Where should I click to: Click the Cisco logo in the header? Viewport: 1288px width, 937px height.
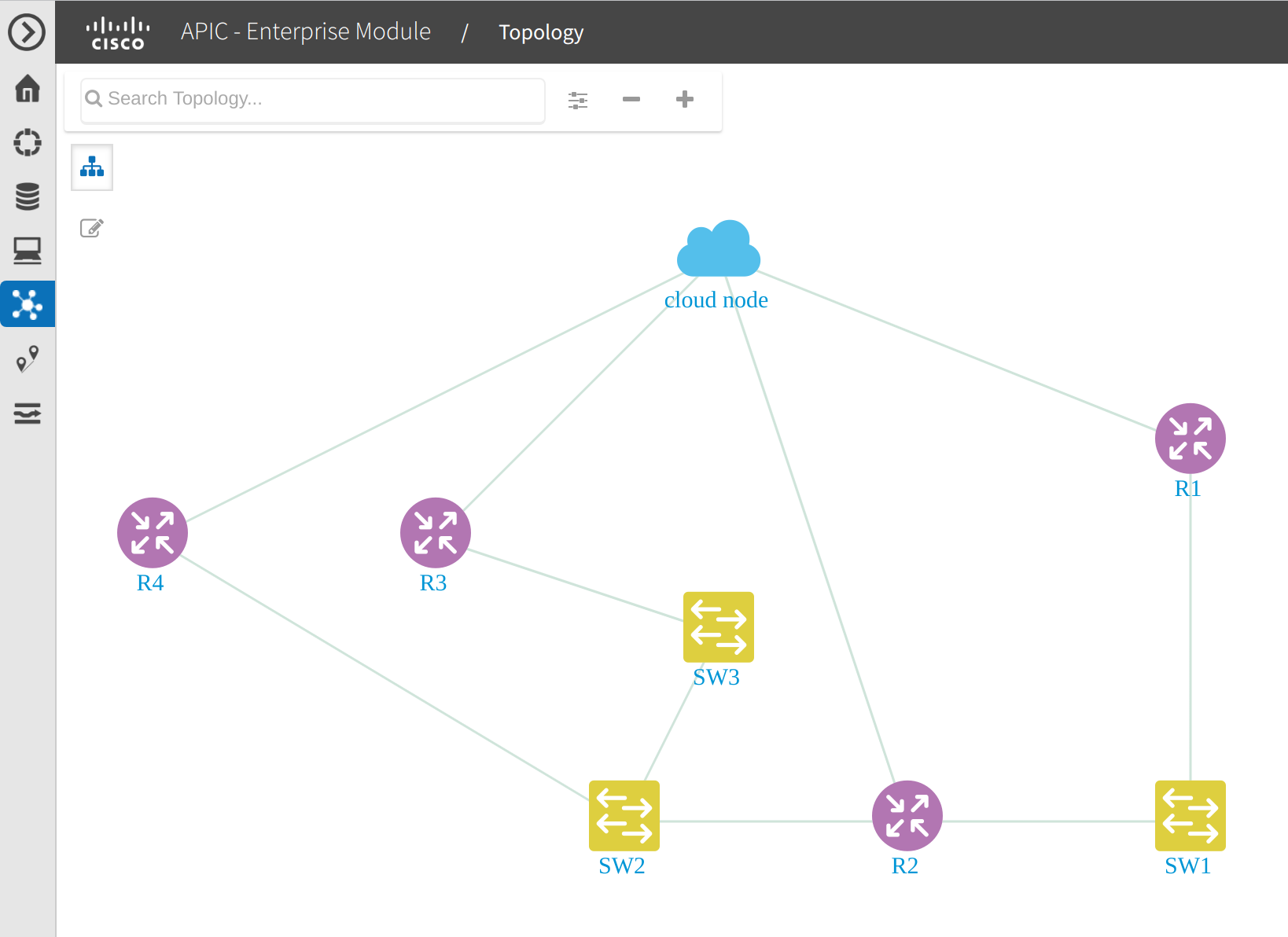[116, 32]
